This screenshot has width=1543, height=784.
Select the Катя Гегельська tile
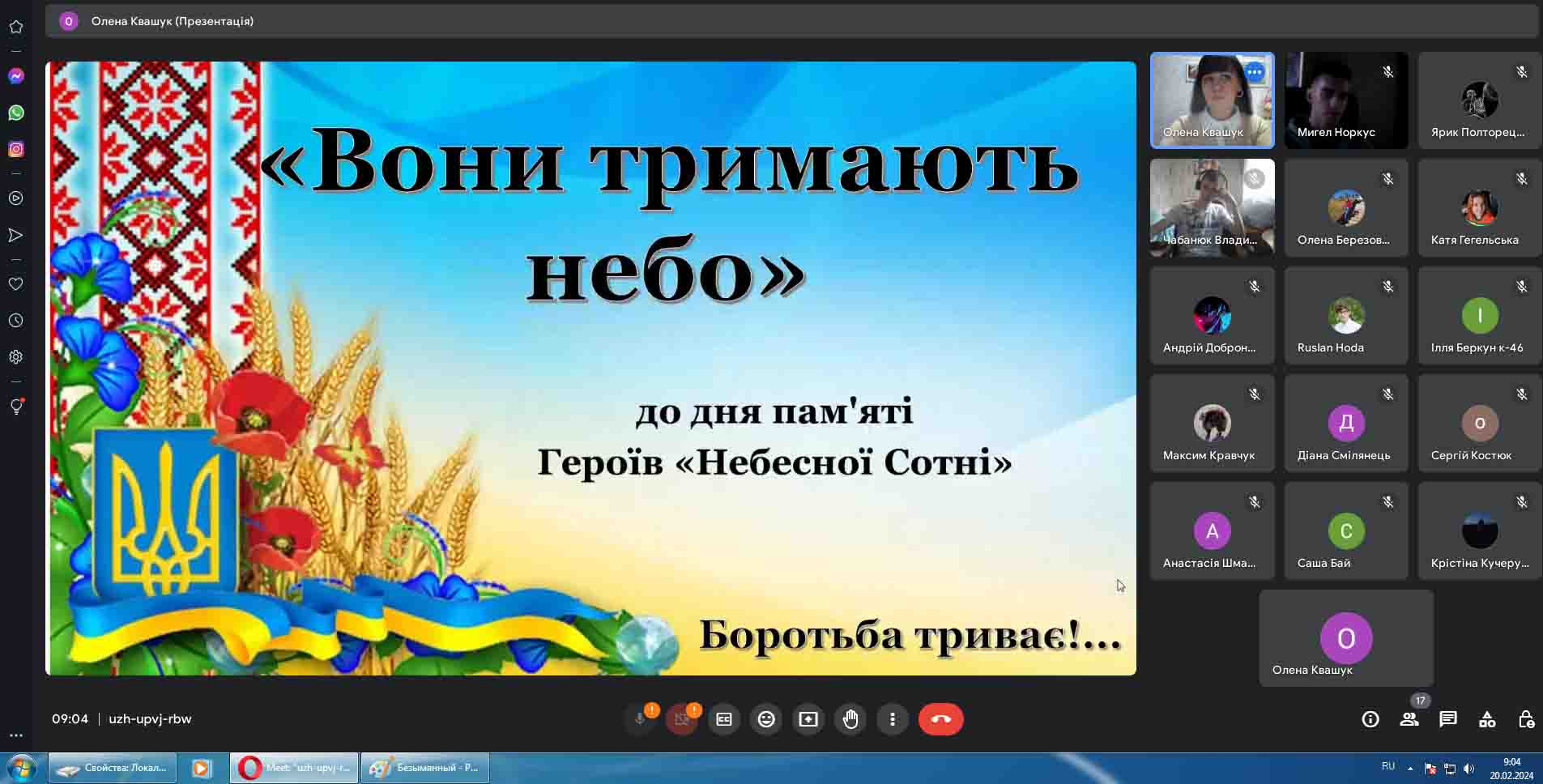(1480, 208)
